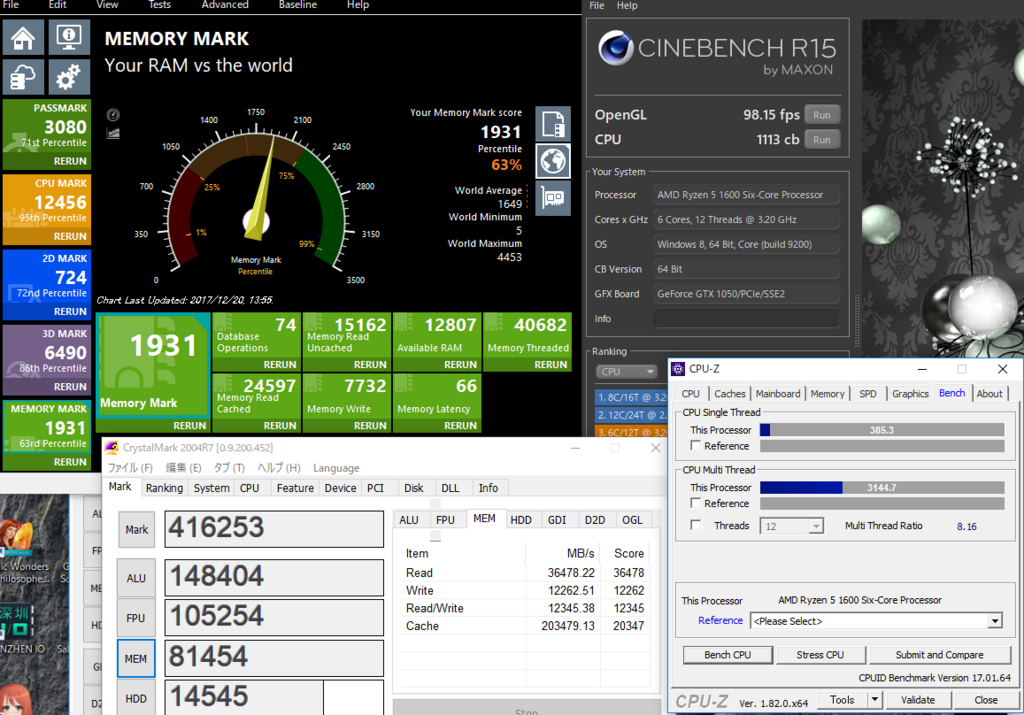Click the CPU-Z window title icon

click(678, 369)
